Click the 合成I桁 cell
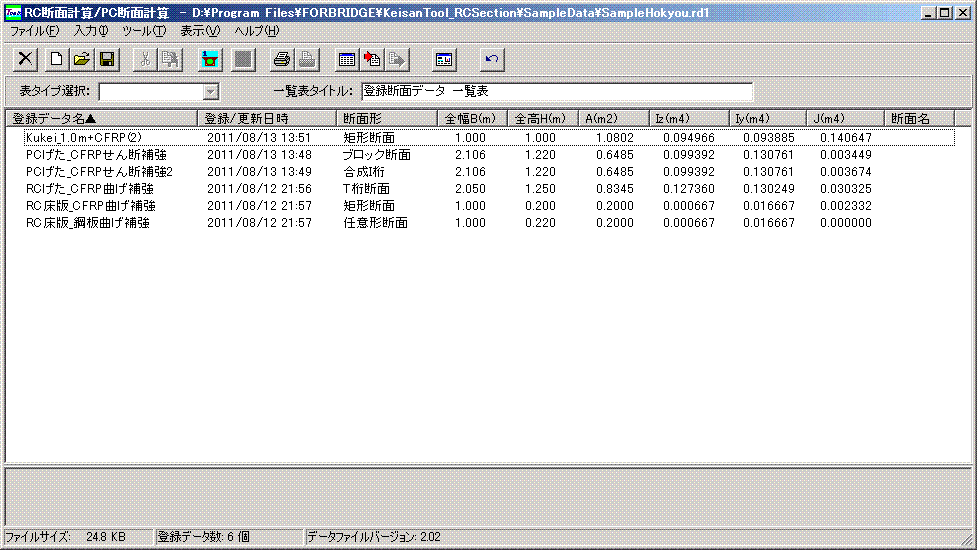The height and width of the screenshot is (550, 977). [364, 171]
